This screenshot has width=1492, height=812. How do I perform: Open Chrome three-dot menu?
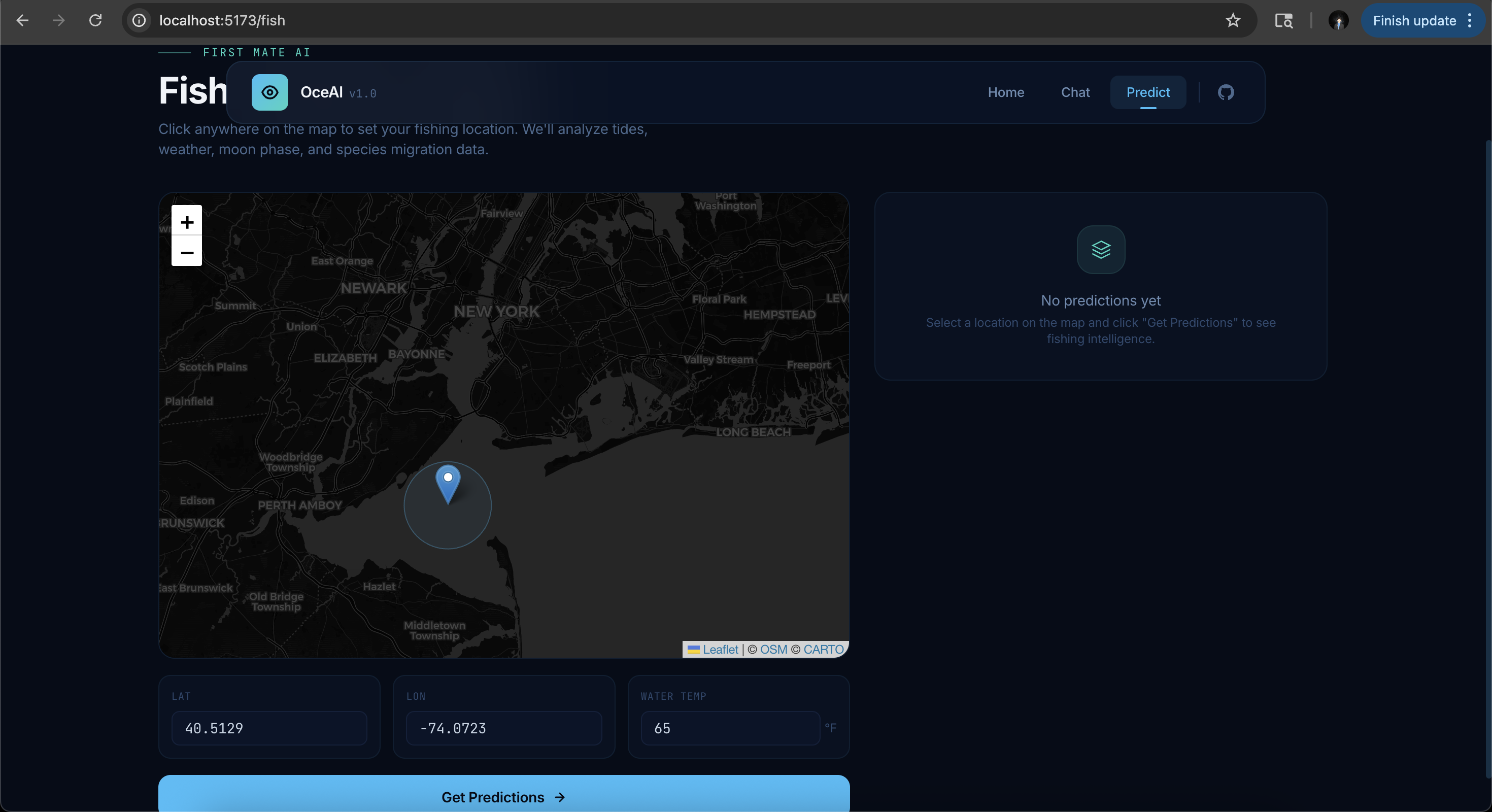pos(1469,20)
